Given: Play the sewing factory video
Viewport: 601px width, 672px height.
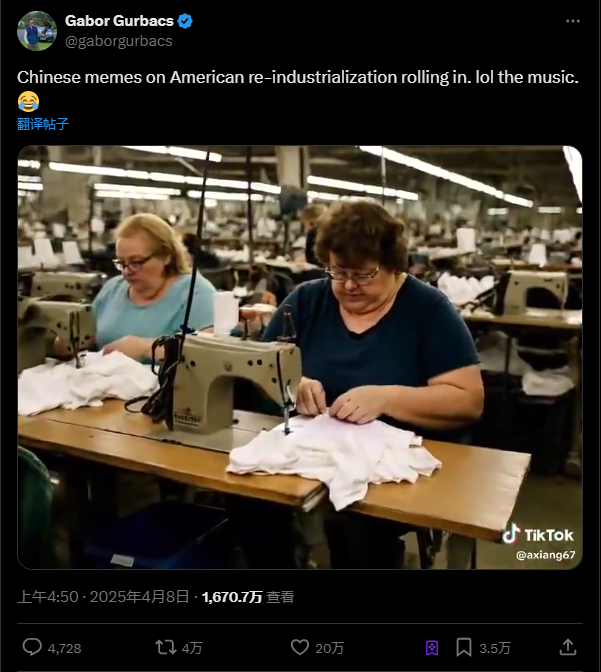Looking at the screenshot, I should click(300, 357).
